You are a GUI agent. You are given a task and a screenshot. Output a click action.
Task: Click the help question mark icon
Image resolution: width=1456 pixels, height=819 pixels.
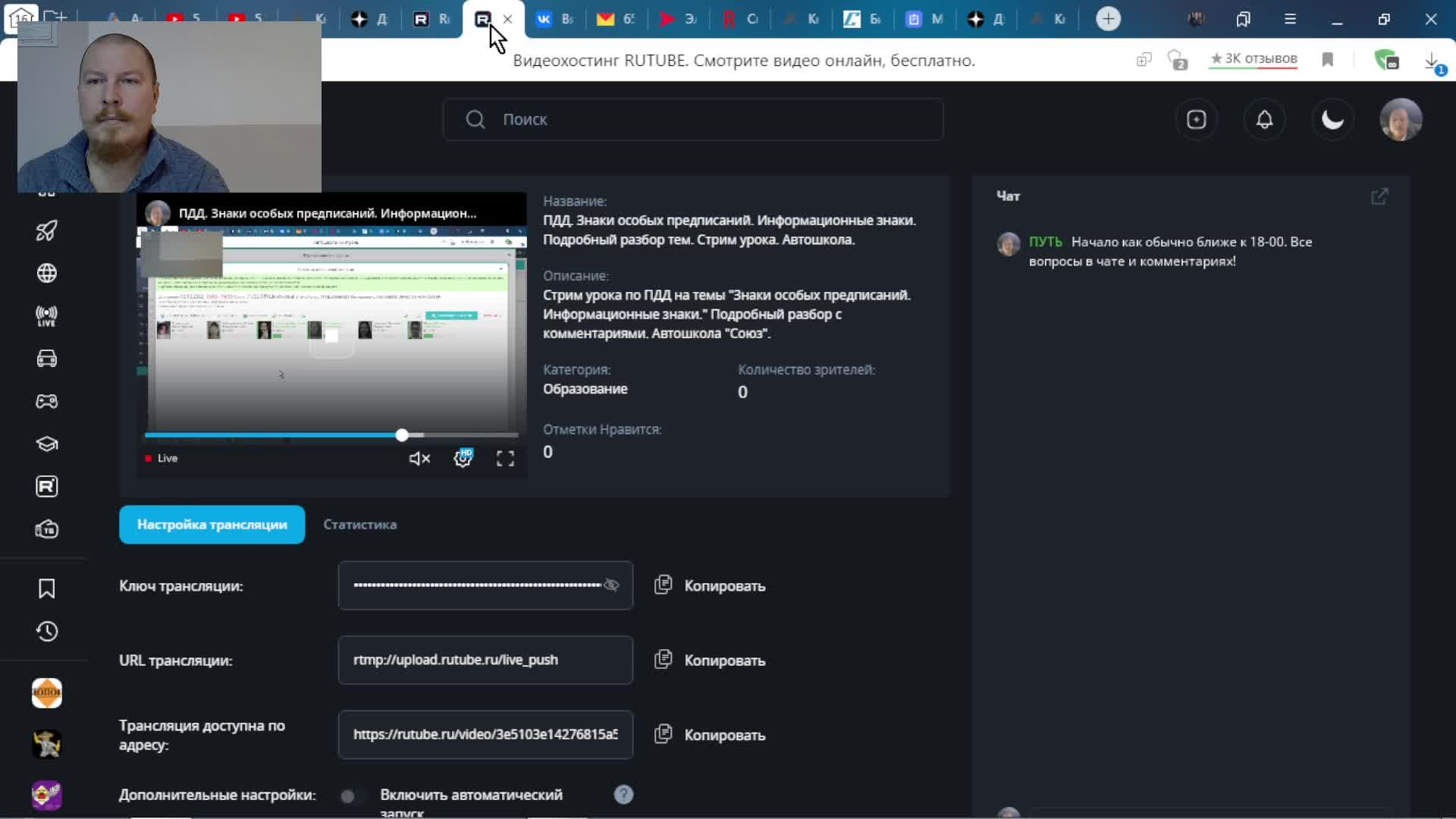pyautogui.click(x=624, y=794)
